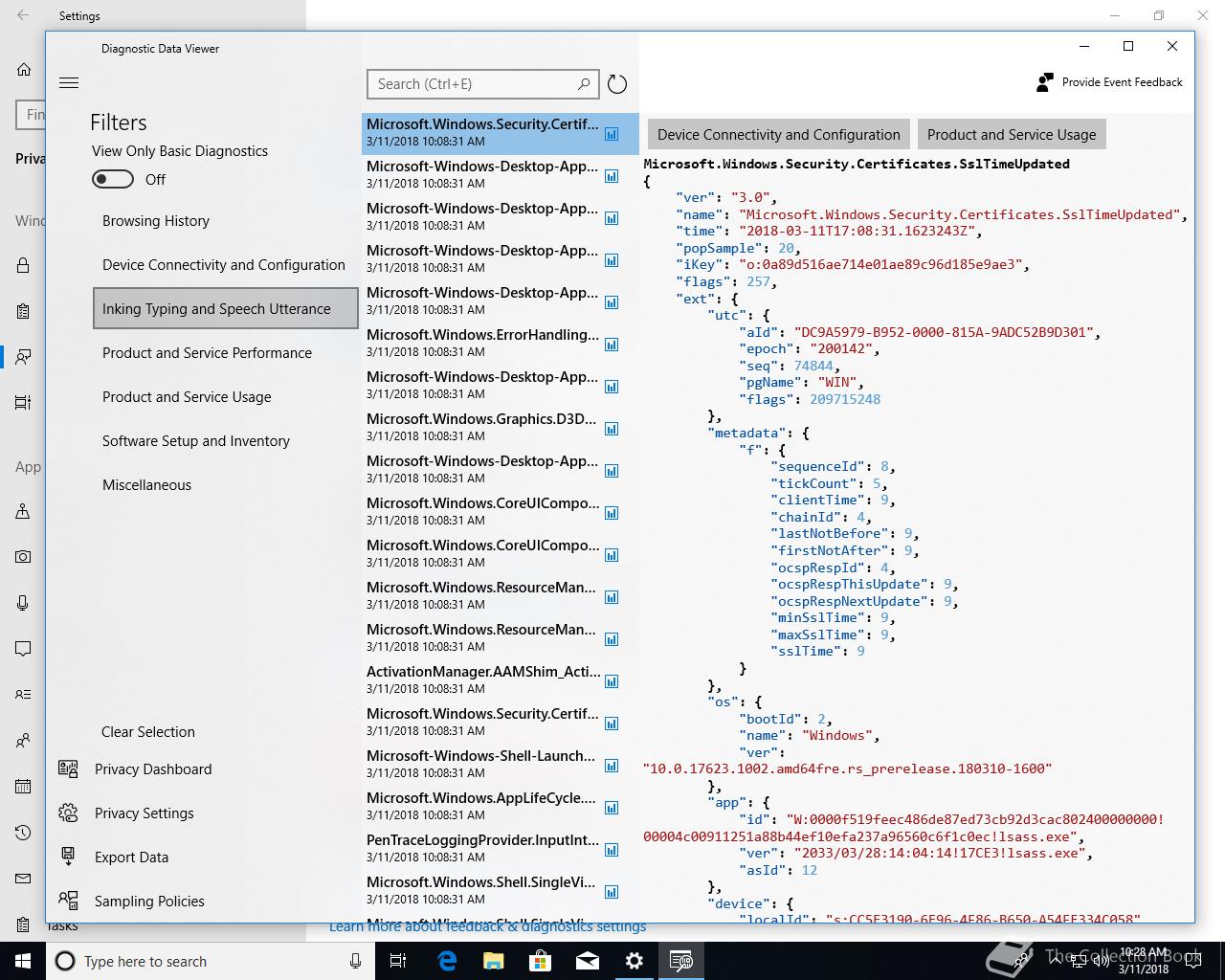Open Task View from the taskbar
Viewport: 1225px width, 980px height.
pyautogui.click(x=399, y=961)
